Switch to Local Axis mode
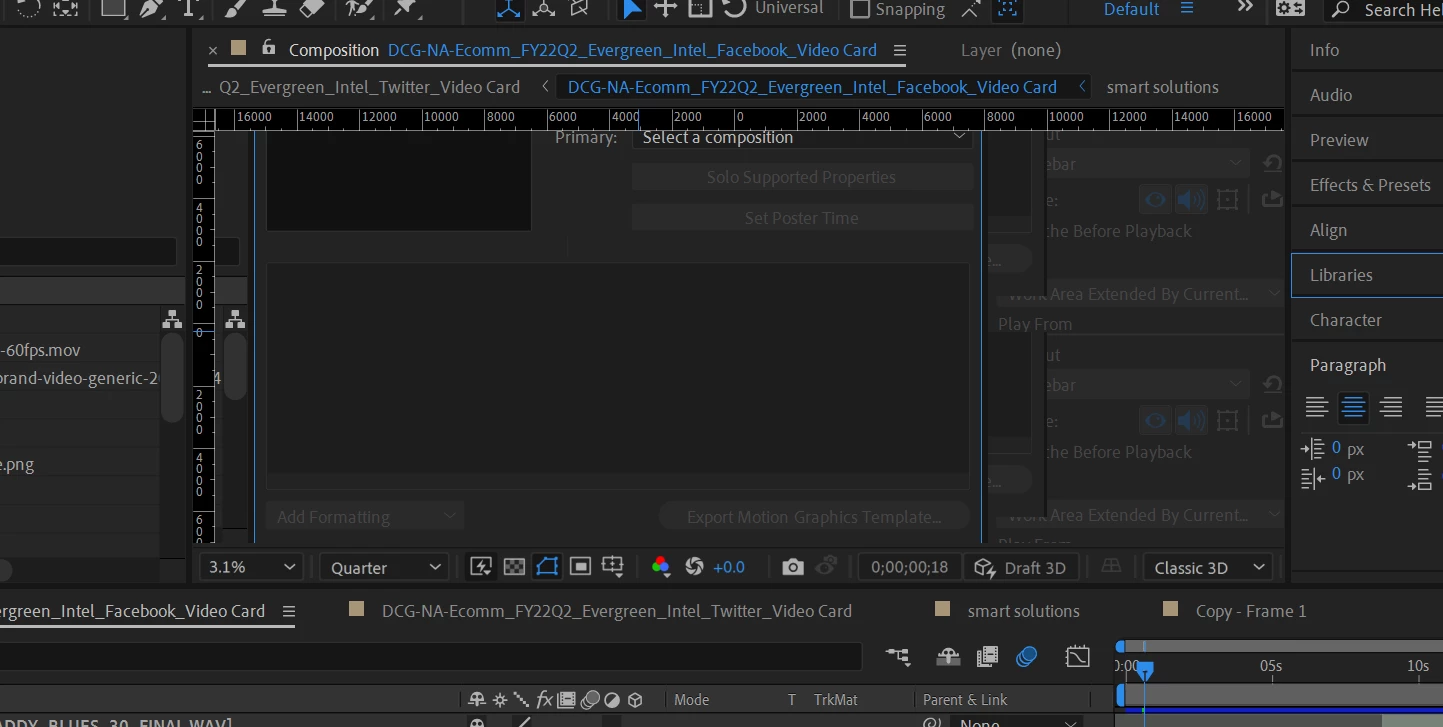The image size is (1443, 727). [x=509, y=9]
